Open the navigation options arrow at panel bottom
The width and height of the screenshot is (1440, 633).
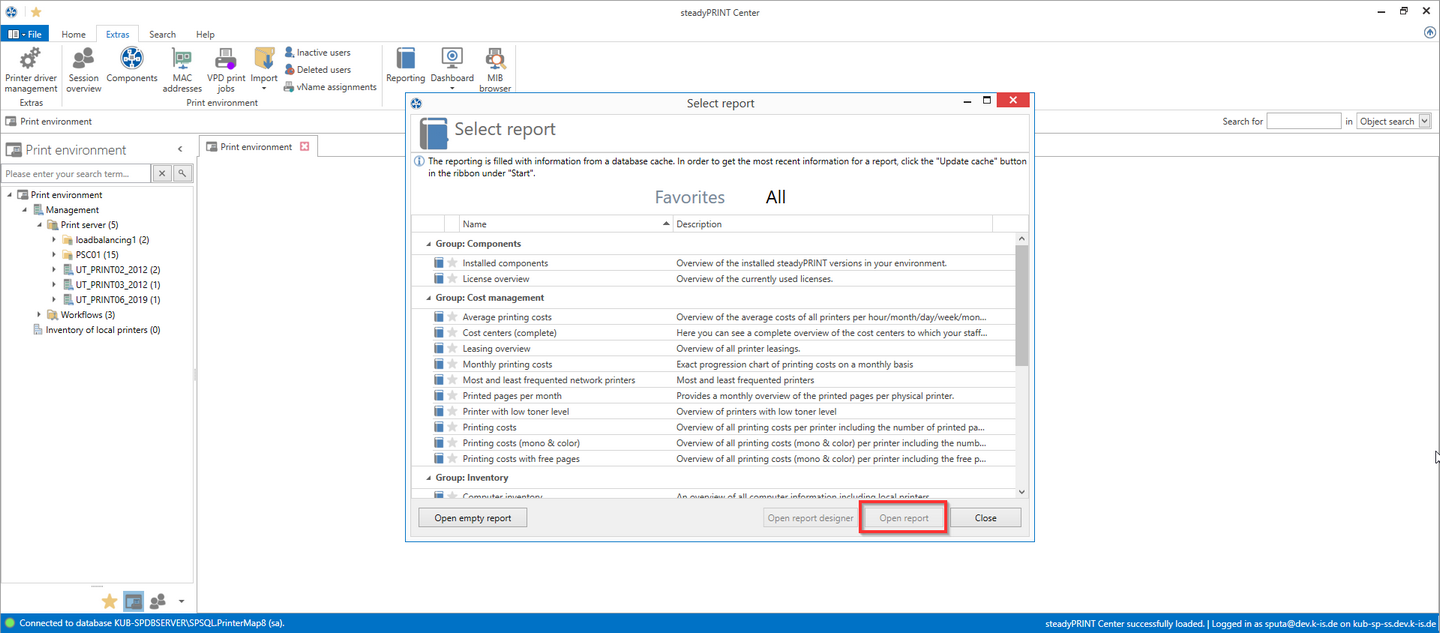point(181,601)
